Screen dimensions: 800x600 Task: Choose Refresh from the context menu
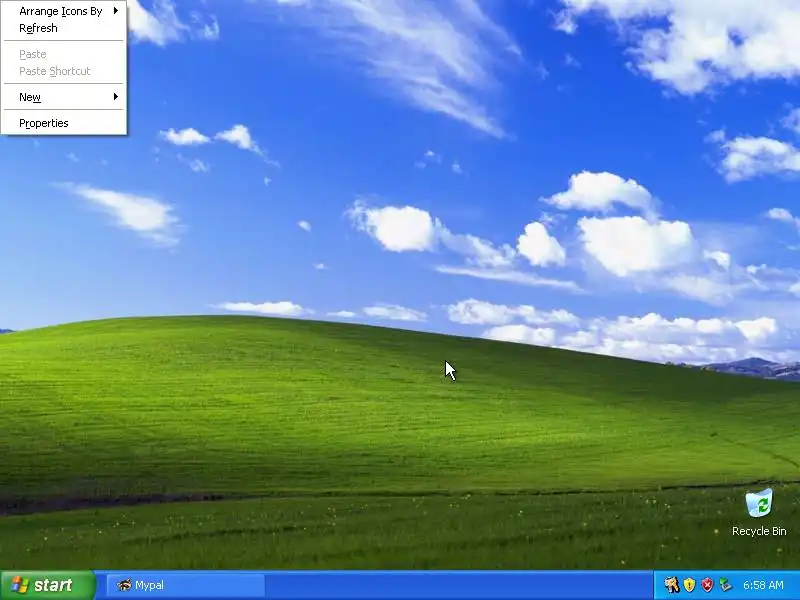[x=64, y=28]
